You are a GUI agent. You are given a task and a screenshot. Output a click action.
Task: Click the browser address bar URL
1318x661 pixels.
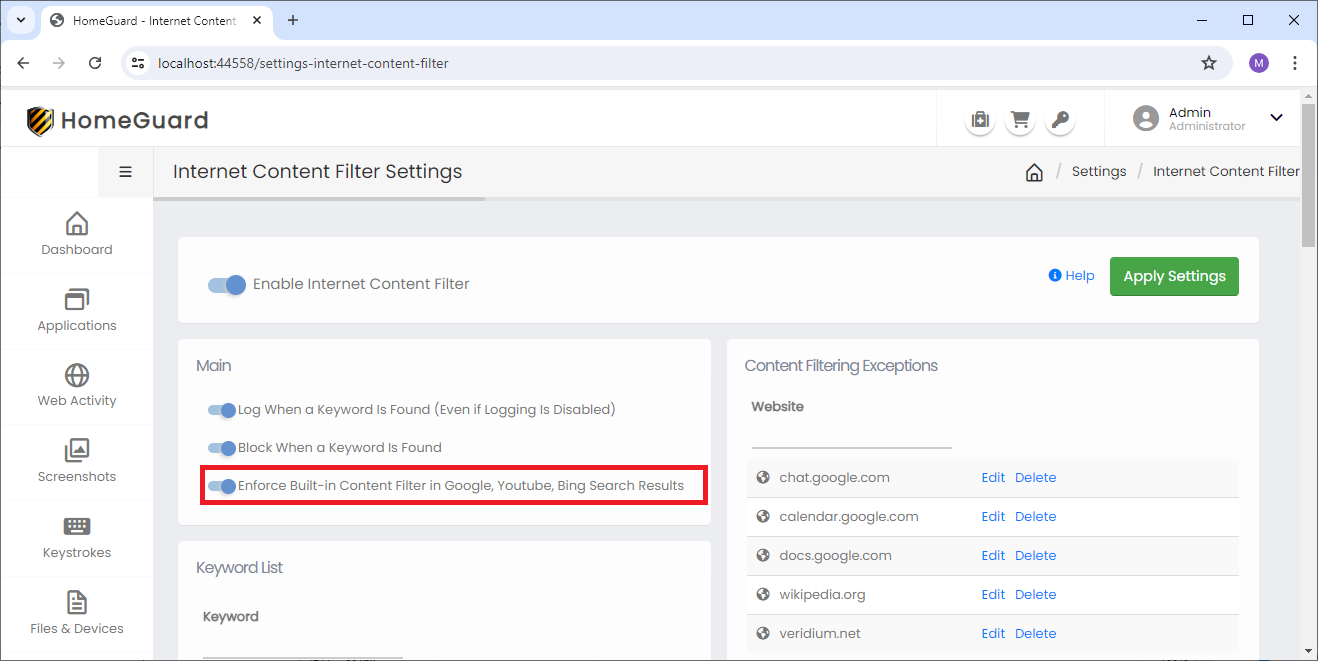(303, 63)
